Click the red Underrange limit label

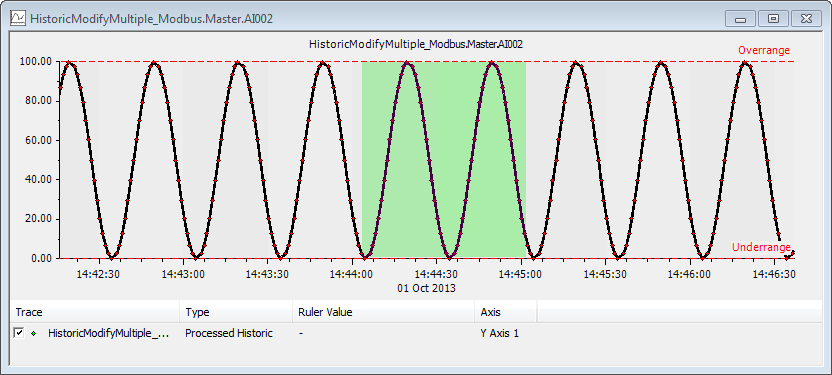[x=761, y=248]
